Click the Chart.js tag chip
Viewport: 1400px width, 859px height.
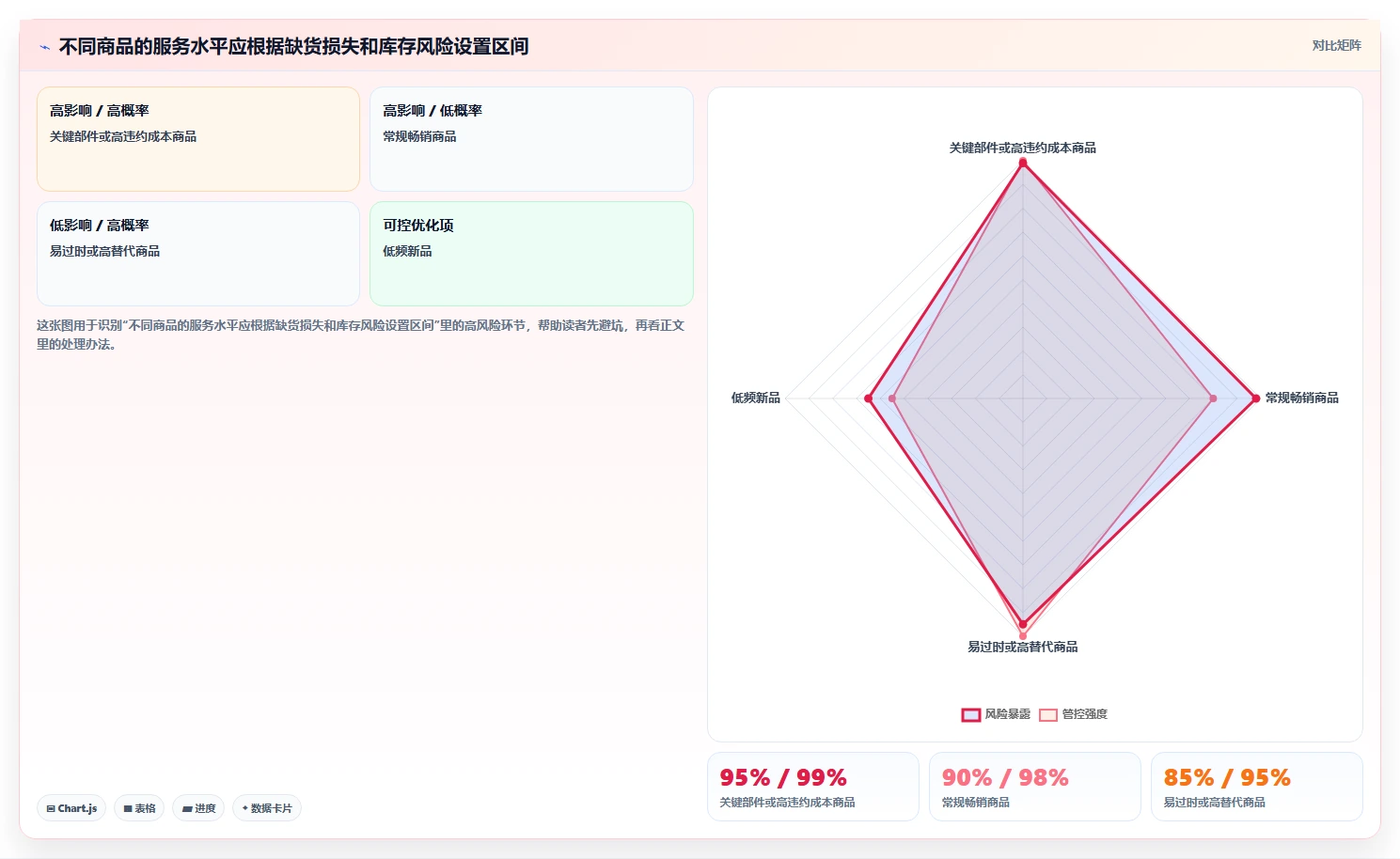pyautogui.click(x=71, y=808)
